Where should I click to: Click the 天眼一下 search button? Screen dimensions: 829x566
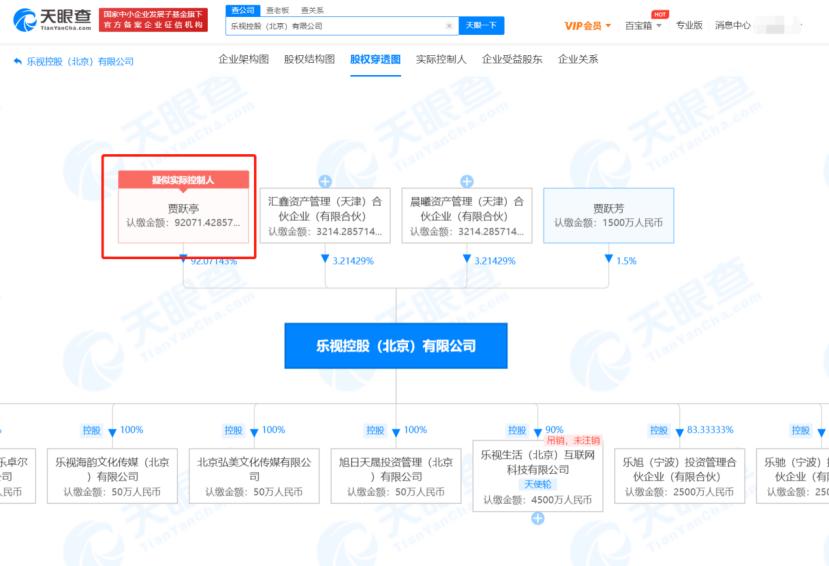(481, 25)
